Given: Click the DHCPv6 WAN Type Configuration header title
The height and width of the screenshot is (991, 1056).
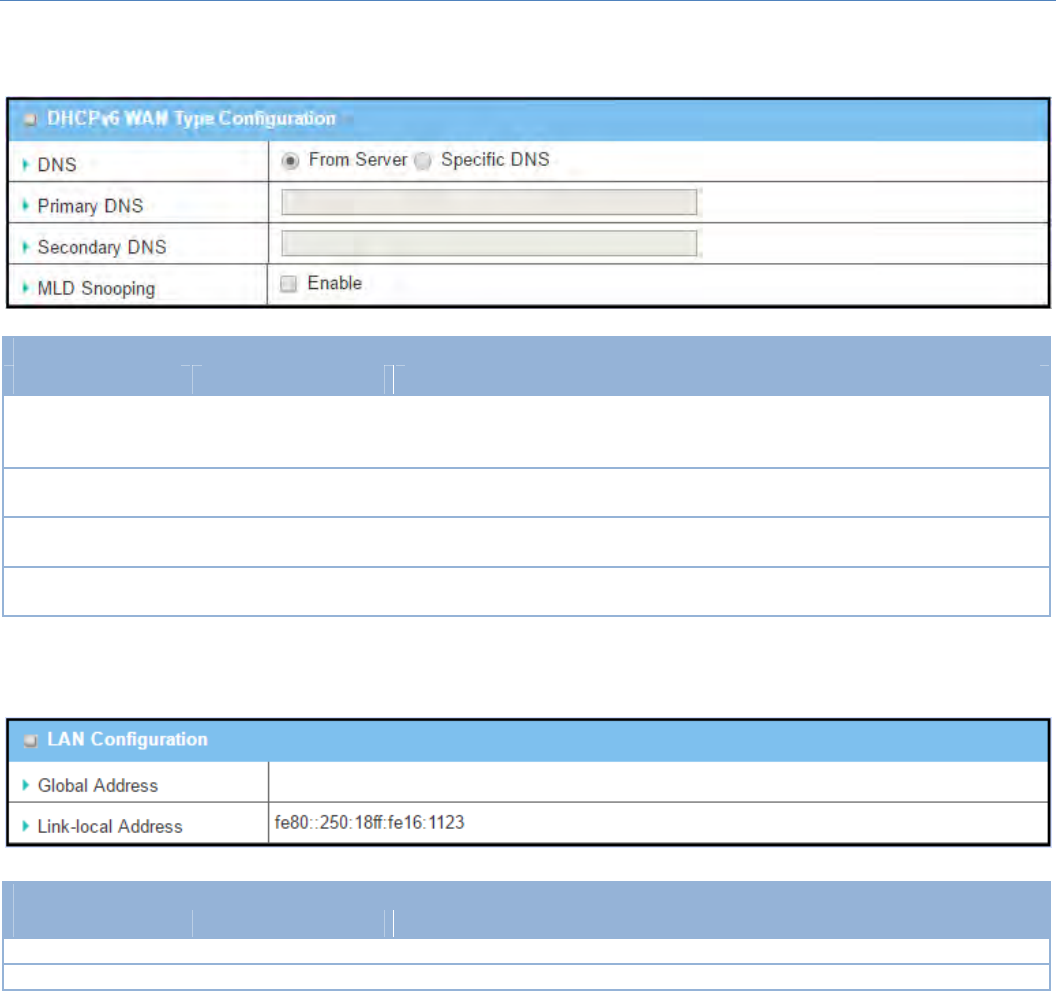Looking at the screenshot, I should point(191,119).
